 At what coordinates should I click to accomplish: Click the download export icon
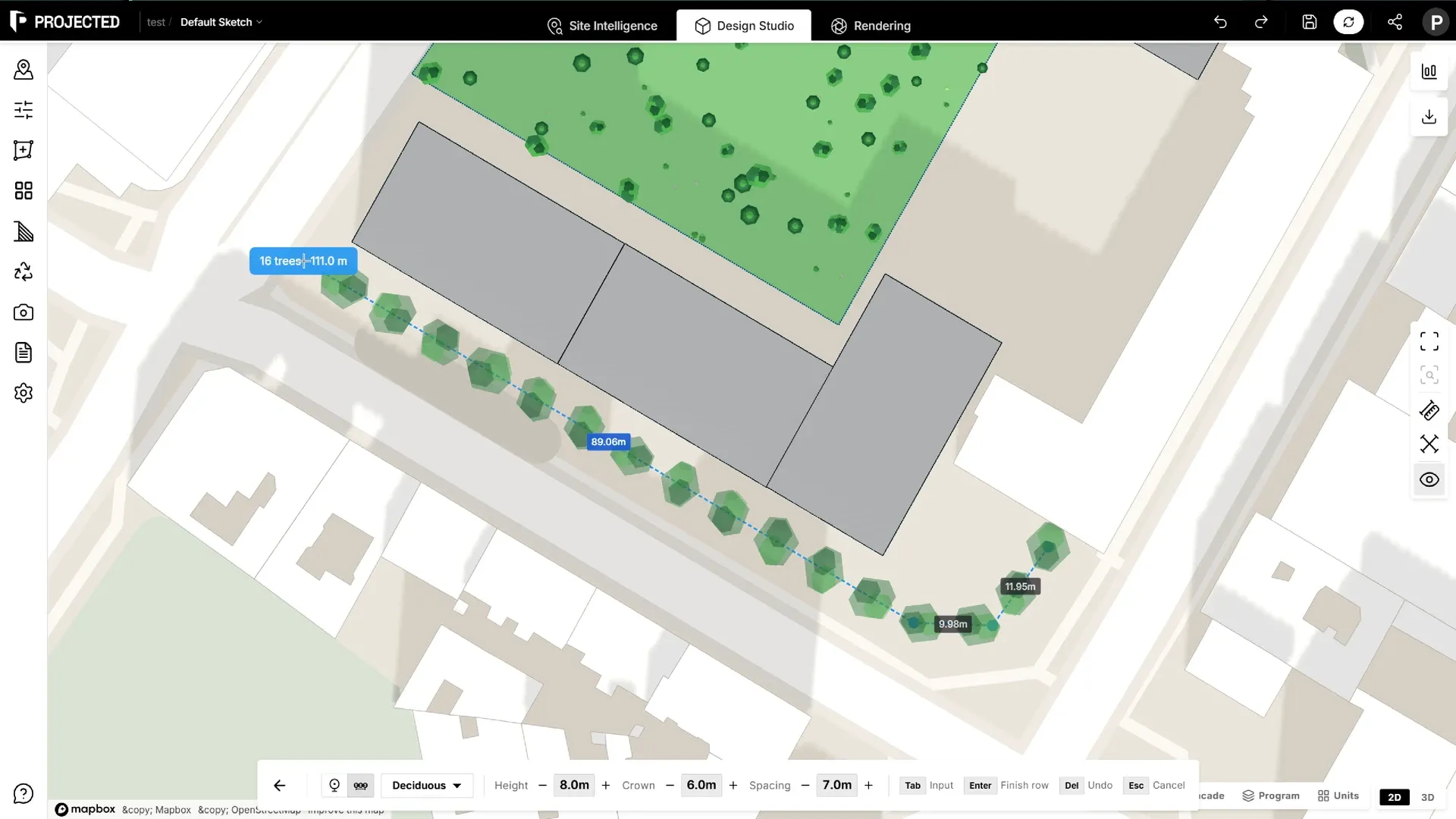pyautogui.click(x=1429, y=117)
